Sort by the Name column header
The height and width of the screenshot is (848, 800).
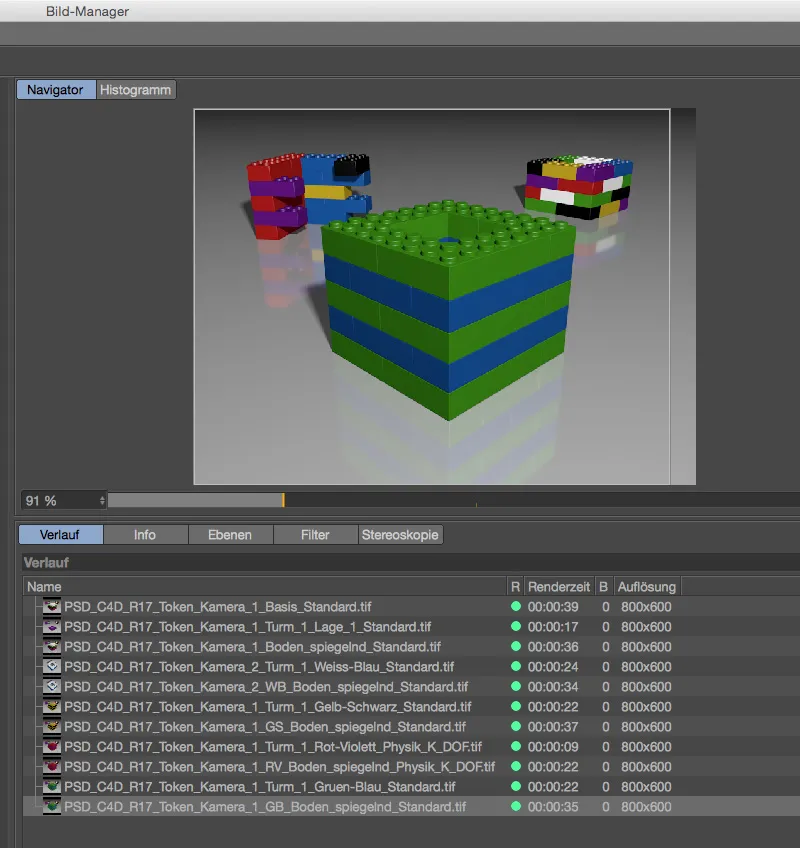click(x=265, y=587)
